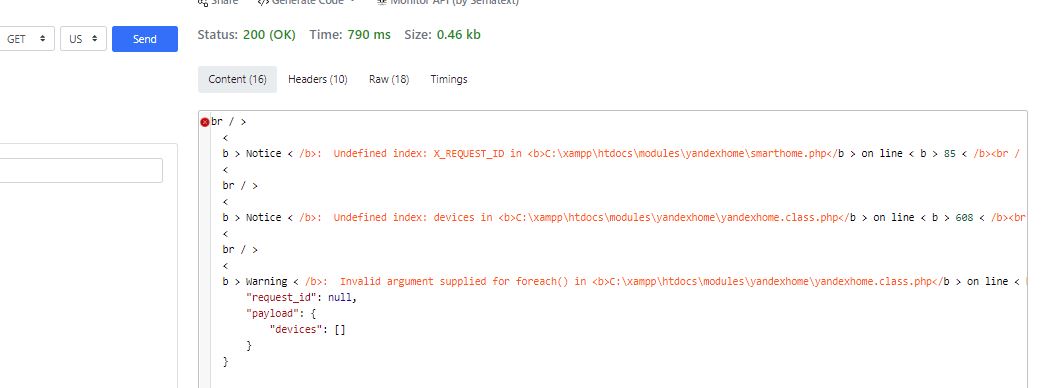The height and width of the screenshot is (388, 1043).
Task: Click the "request_id": null line
Action: (301, 297)
